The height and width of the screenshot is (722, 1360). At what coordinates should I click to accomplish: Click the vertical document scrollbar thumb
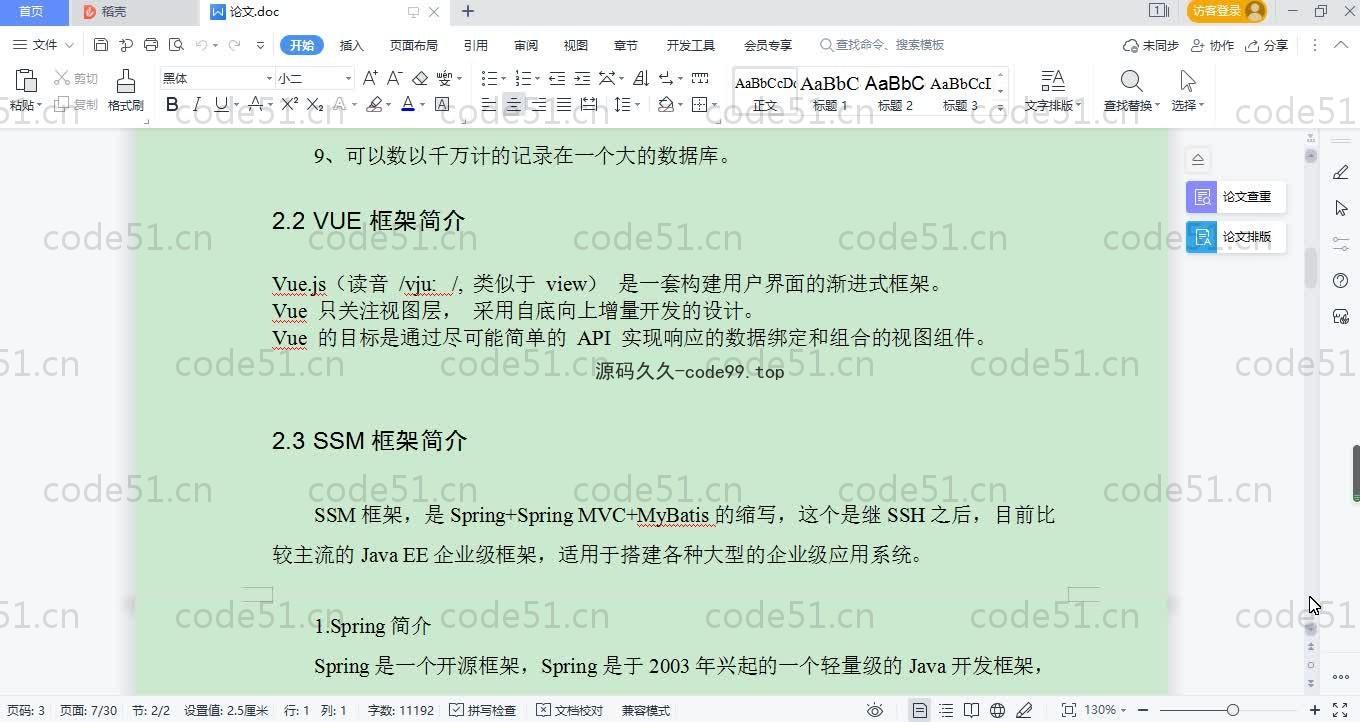1311,267
